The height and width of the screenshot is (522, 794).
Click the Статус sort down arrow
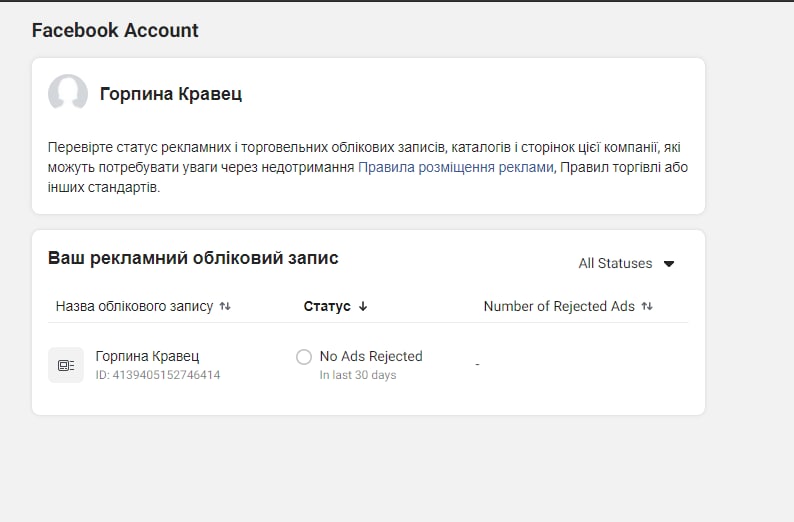click(x=363, y=306)
